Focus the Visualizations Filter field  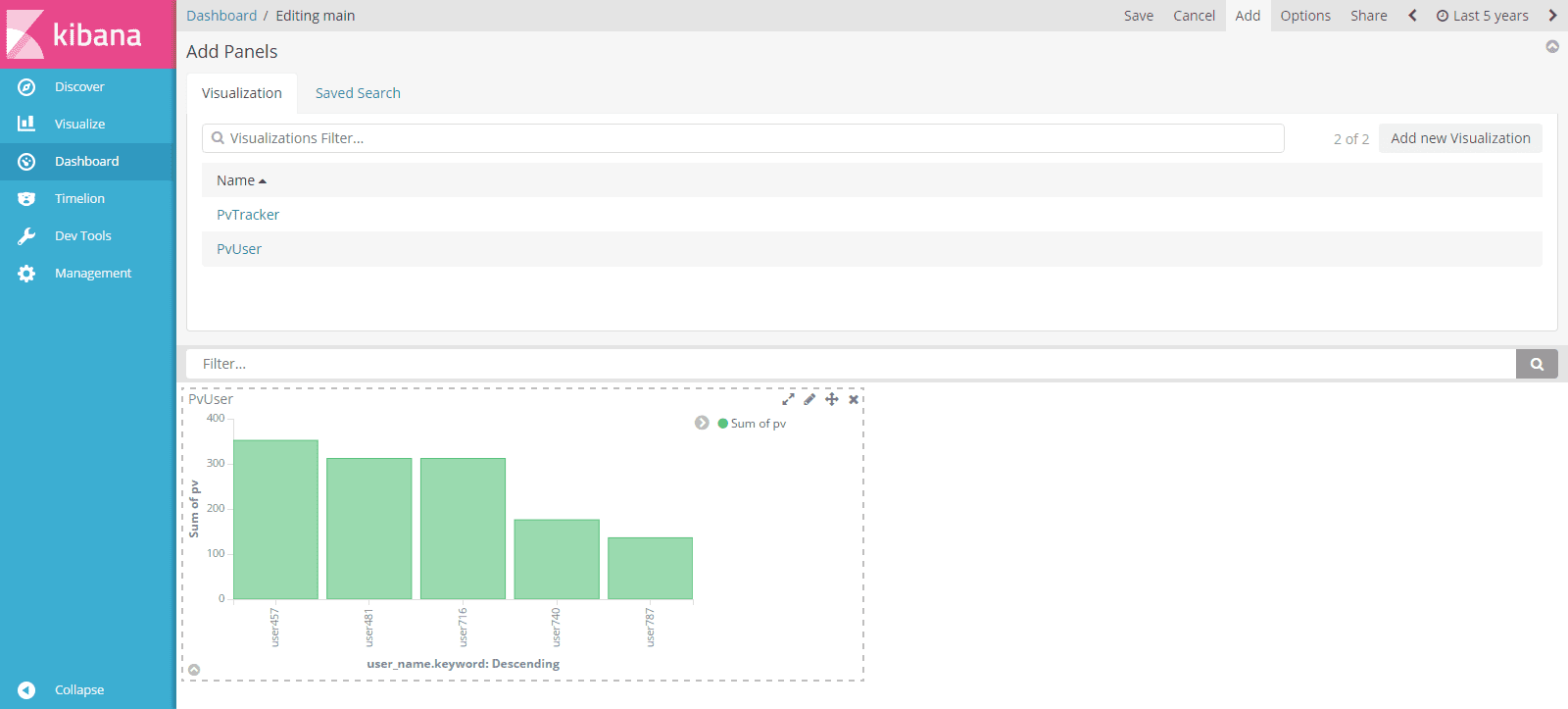(x=743, y=138)
